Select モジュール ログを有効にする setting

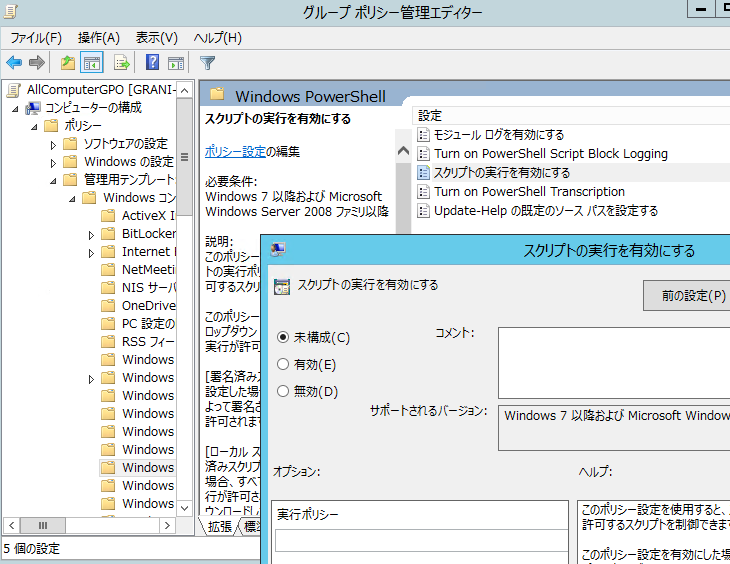point(499,135)
